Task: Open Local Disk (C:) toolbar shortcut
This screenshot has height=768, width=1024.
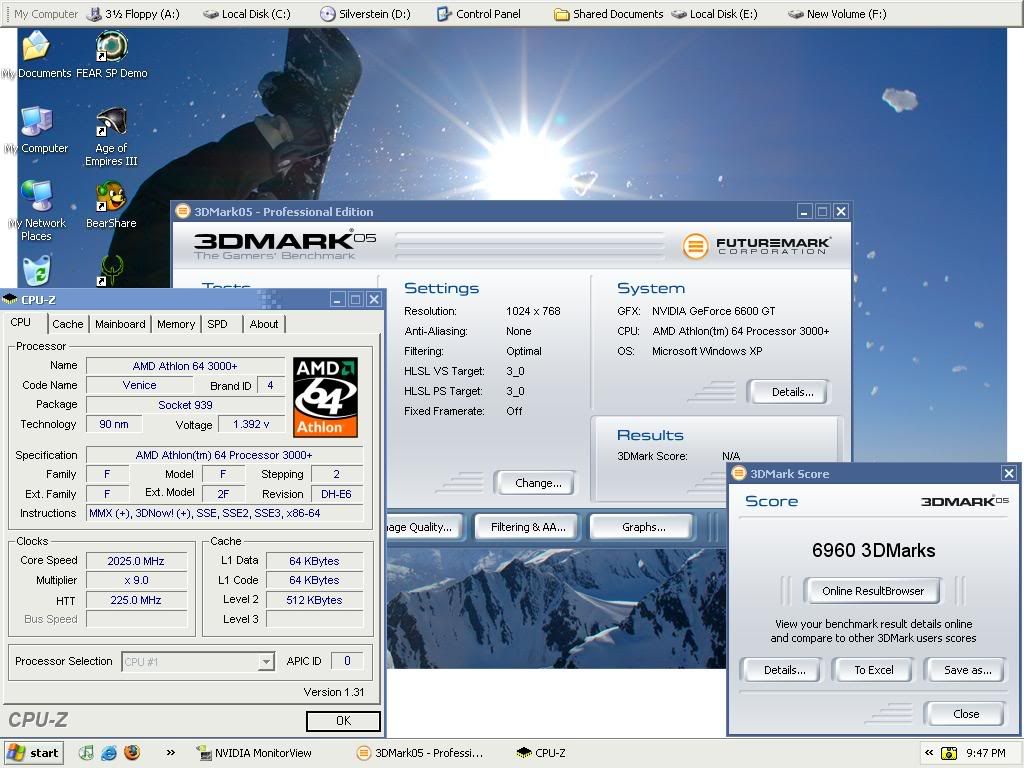Action: tap(247, 14)
